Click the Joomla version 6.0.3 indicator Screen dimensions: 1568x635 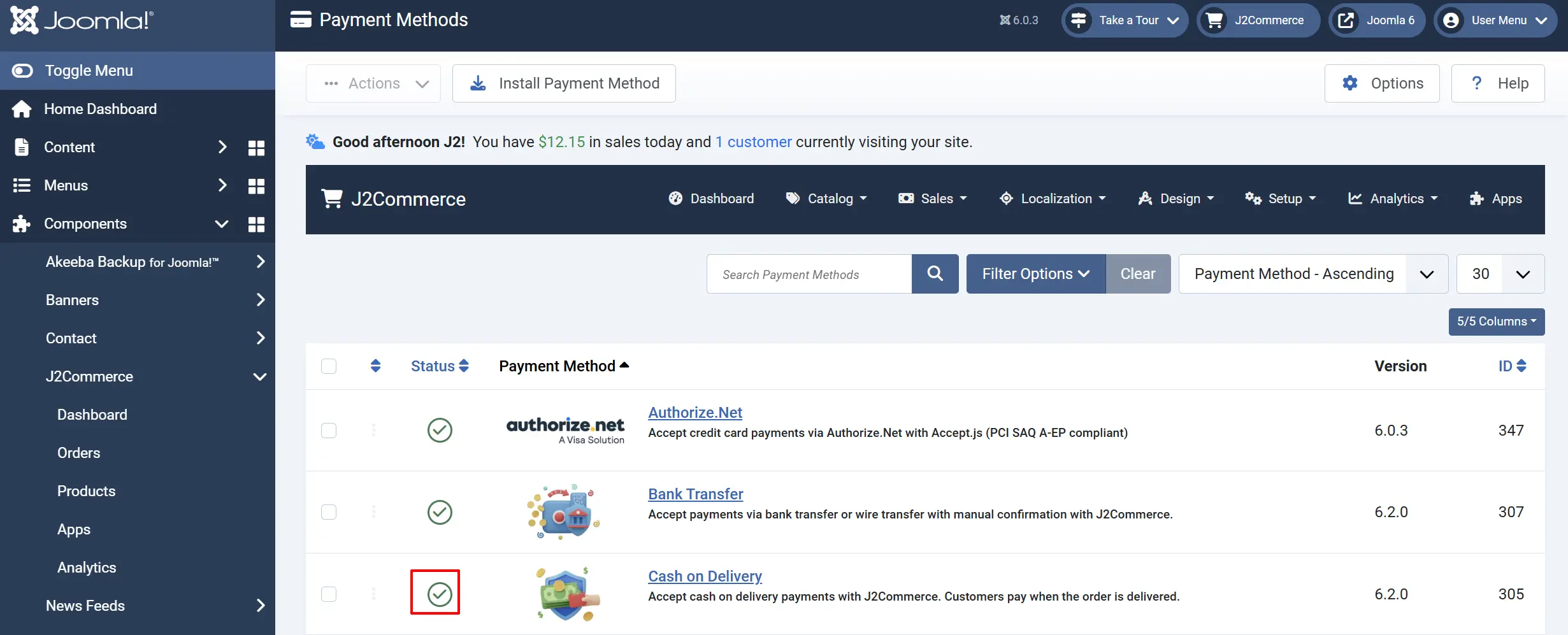tap(1019, 20)
